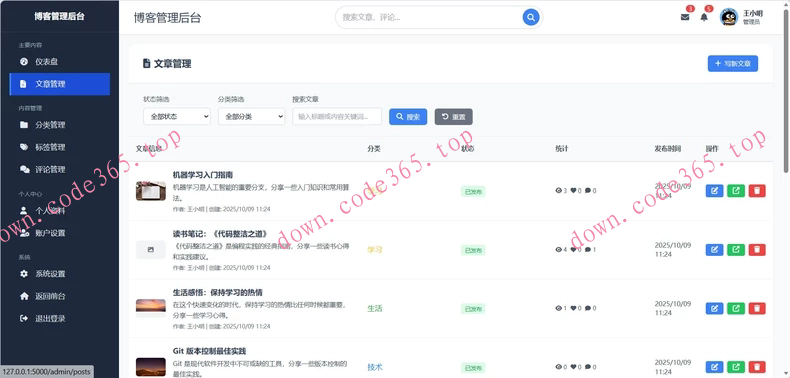Edit the 生活感悟 article
The height and width of the screenshot is (378, 790).
pos(714,308)
